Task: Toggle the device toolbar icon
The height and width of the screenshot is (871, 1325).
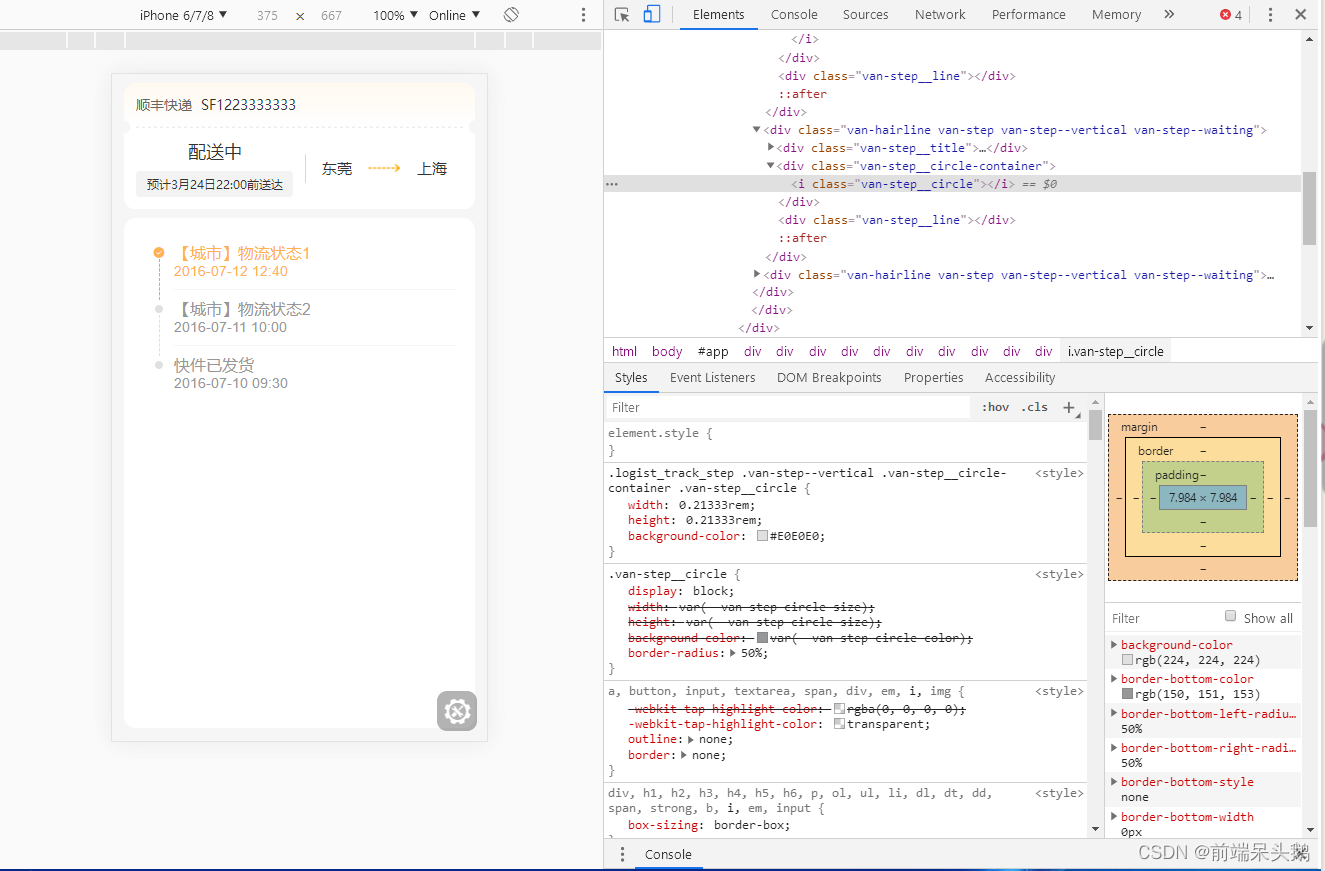Action: pyautogui.click(x=652, y=15)
